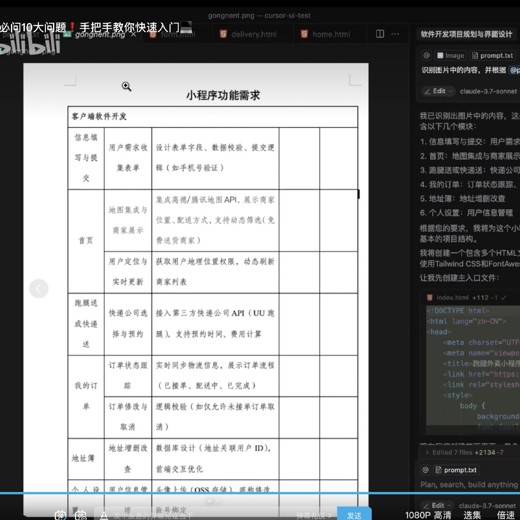
Task: Click the blue 发送 send button
Action: (354, 514)
